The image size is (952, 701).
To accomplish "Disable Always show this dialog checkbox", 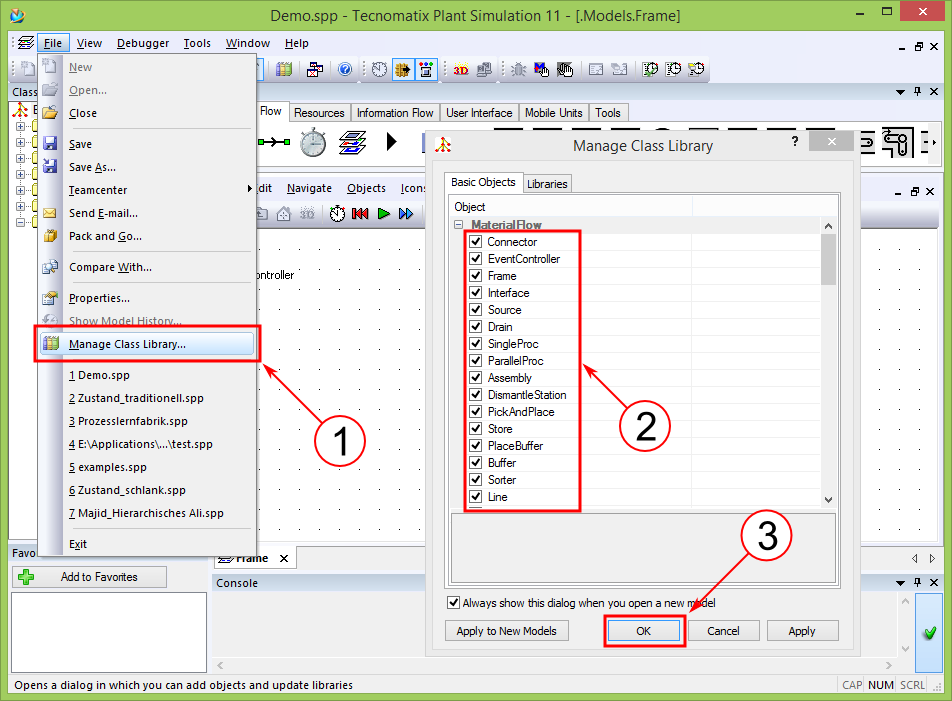I will pyautogui.click(x=453, y=603).
